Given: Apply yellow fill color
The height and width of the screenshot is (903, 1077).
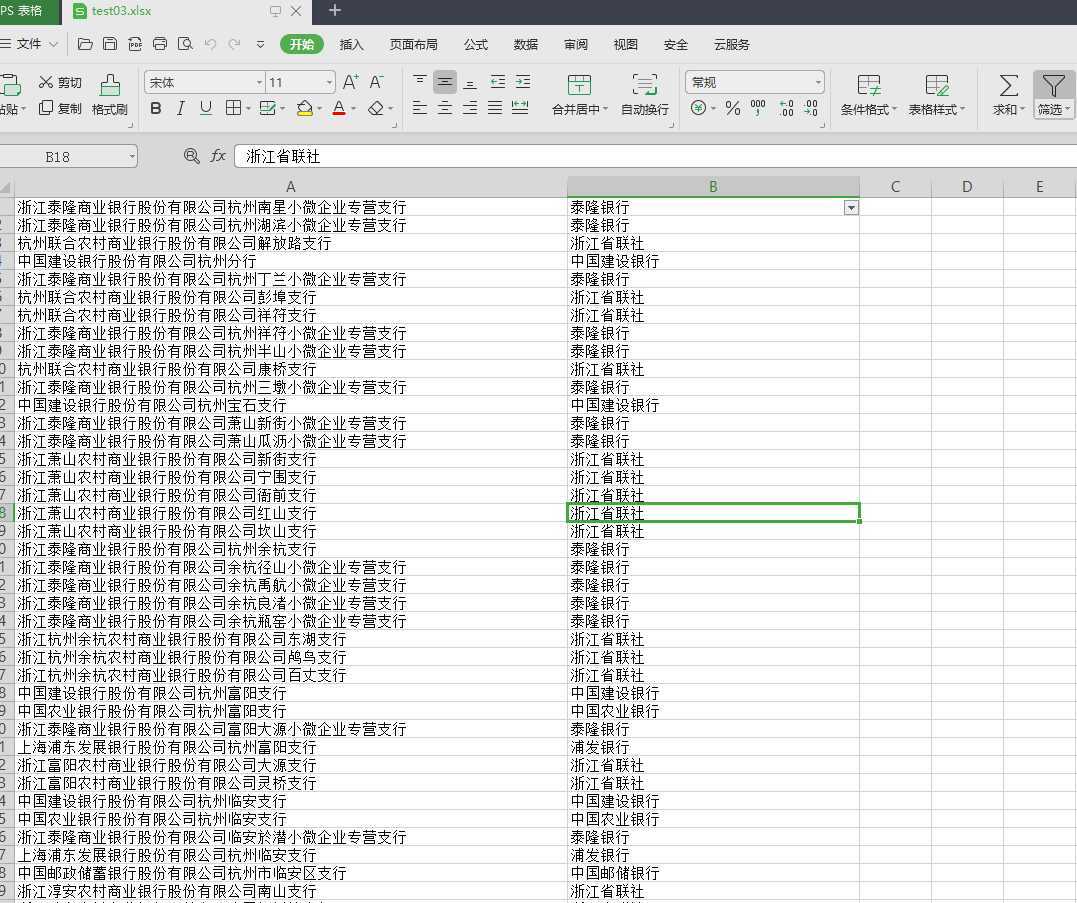Looking at the screenshot, I should [x=304, y=108].
